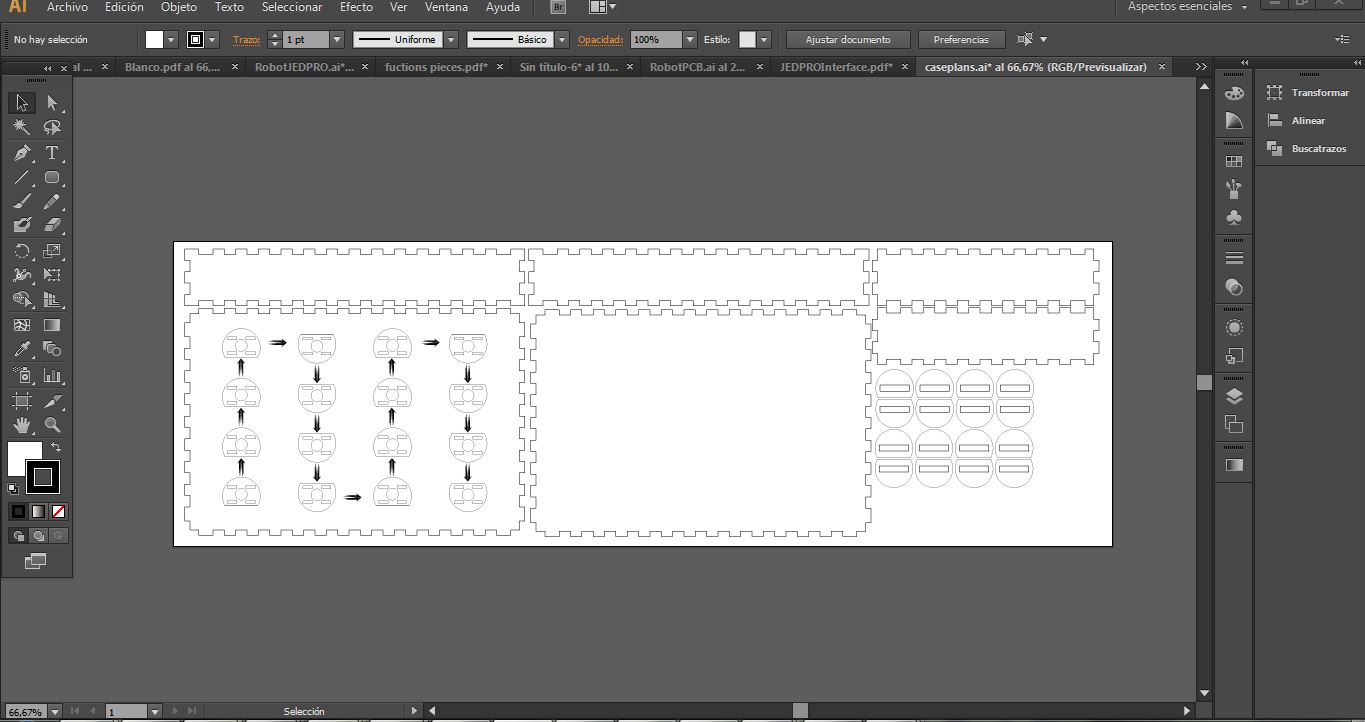Image resolution: width=1365 pixels, height=722 pixels.
Task: Choose the Gradient tool
Action: click(x=52, y=325)
